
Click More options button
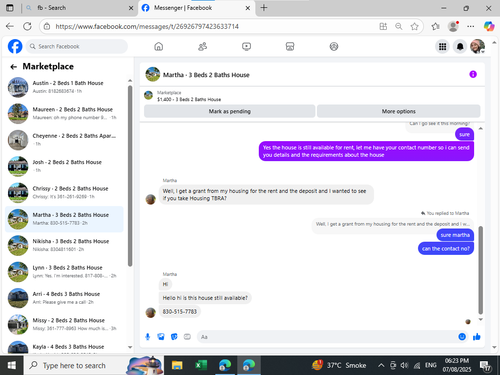[399, 111]
